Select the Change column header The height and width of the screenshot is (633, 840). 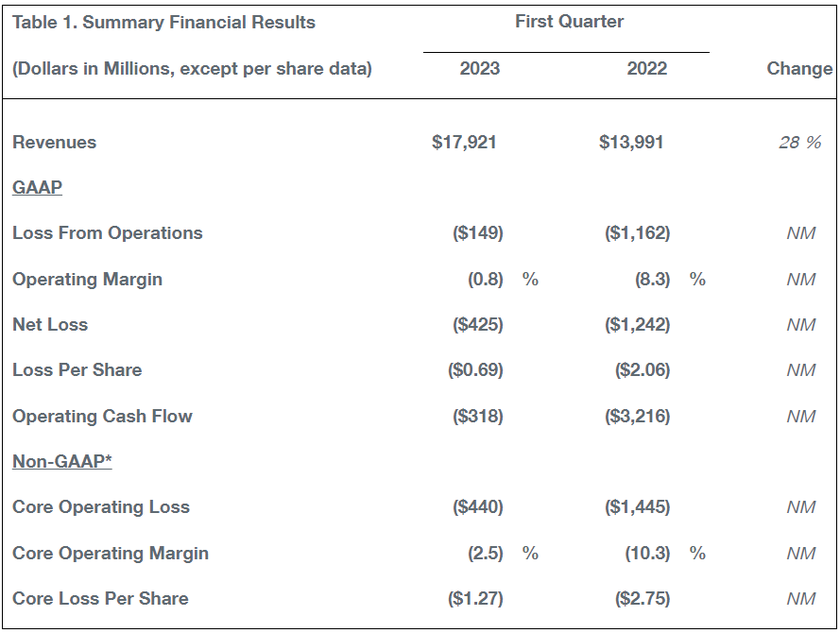799,69
